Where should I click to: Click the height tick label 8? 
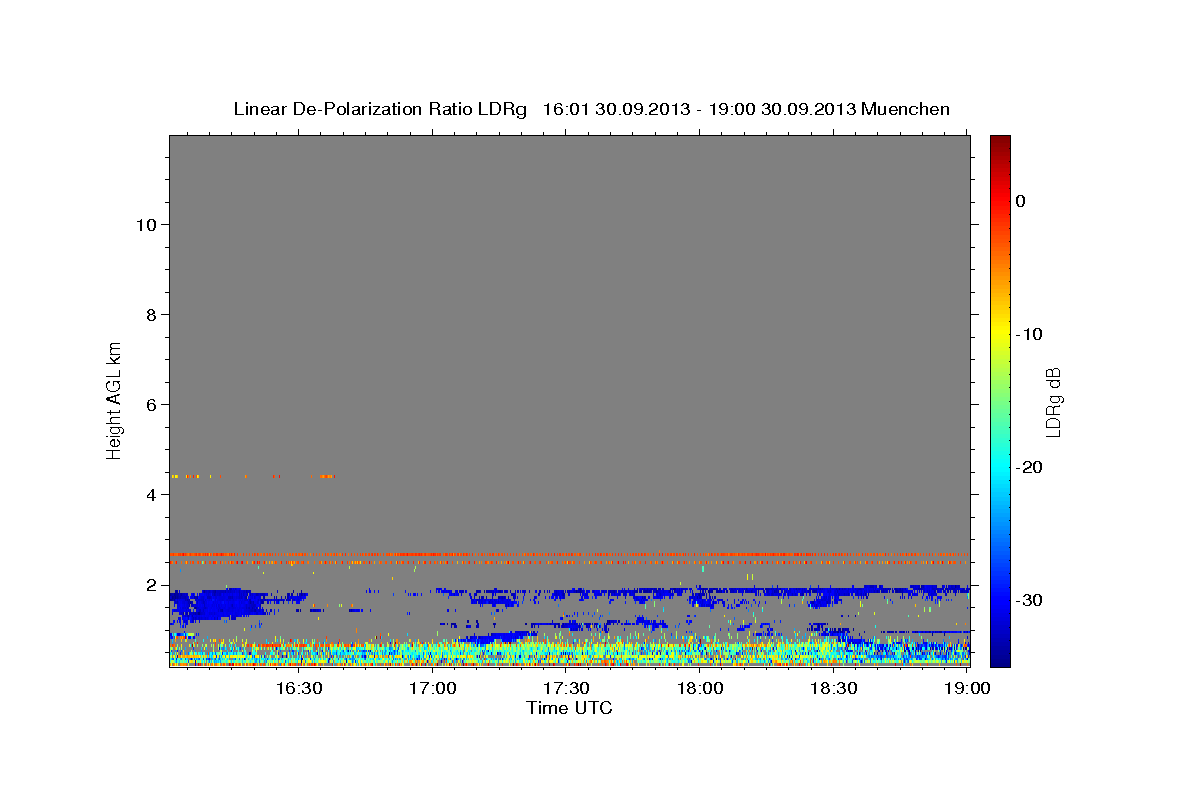tap(149, 314)
